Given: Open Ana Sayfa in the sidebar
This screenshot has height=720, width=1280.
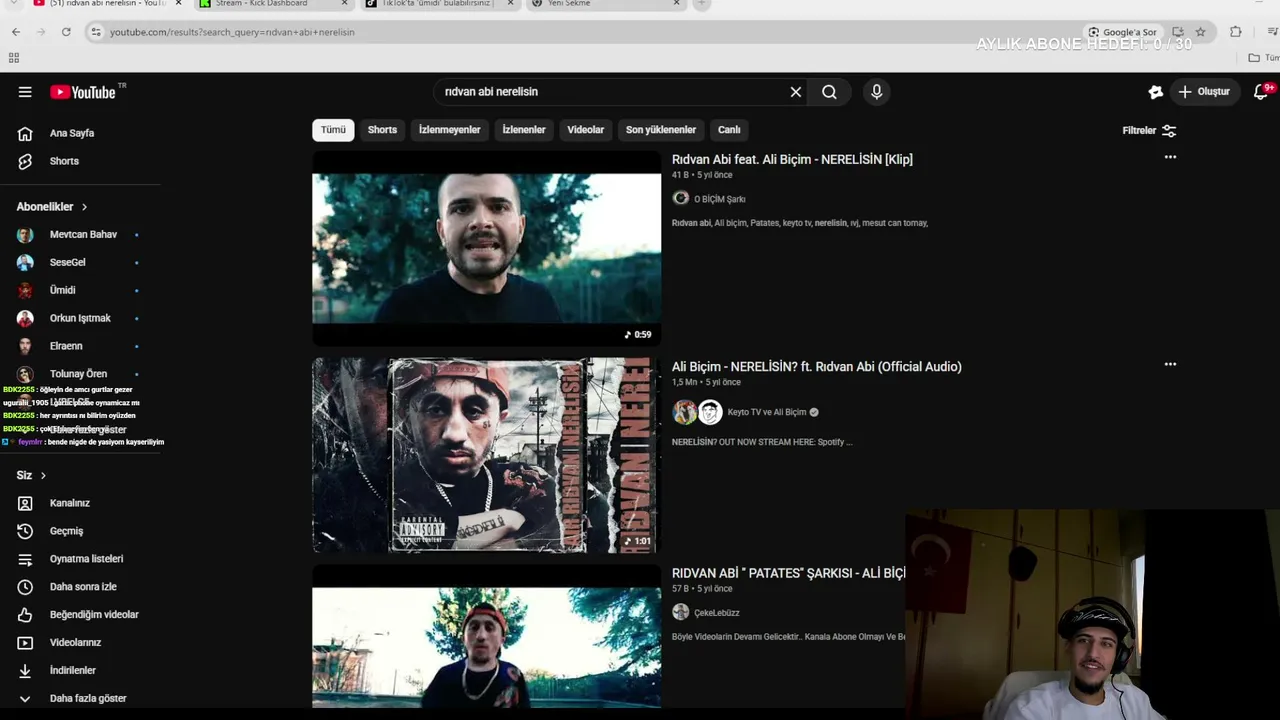Looking at the screenshot, I should [x=72, y=133].
